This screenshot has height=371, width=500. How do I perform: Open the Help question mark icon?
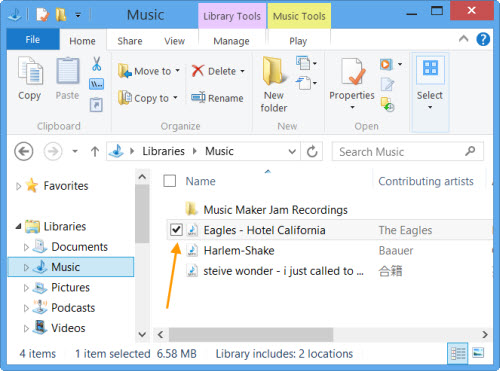pyautogui.click(x=483, y=40)
